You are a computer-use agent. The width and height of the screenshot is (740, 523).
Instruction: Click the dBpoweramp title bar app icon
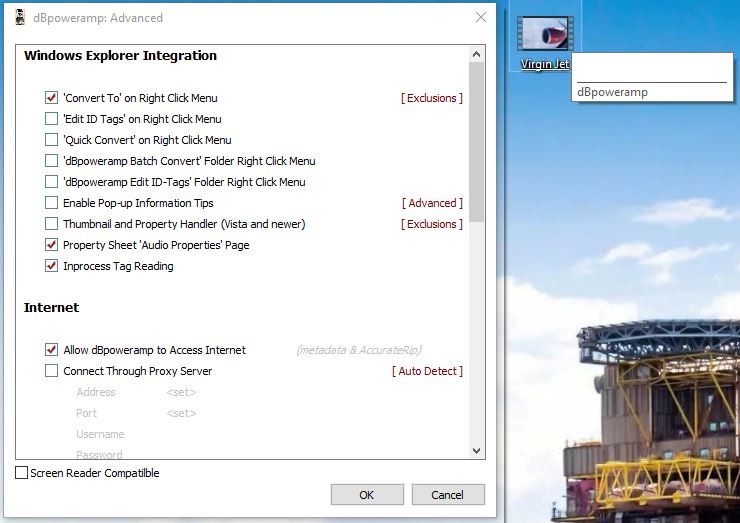click(19, 17)
